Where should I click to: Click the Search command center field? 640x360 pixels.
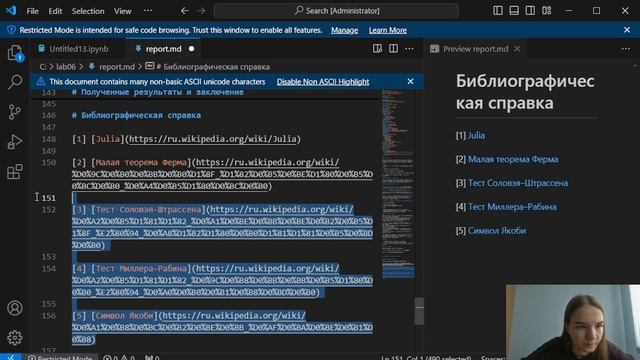pyautogui.click(x=336, y=11)
